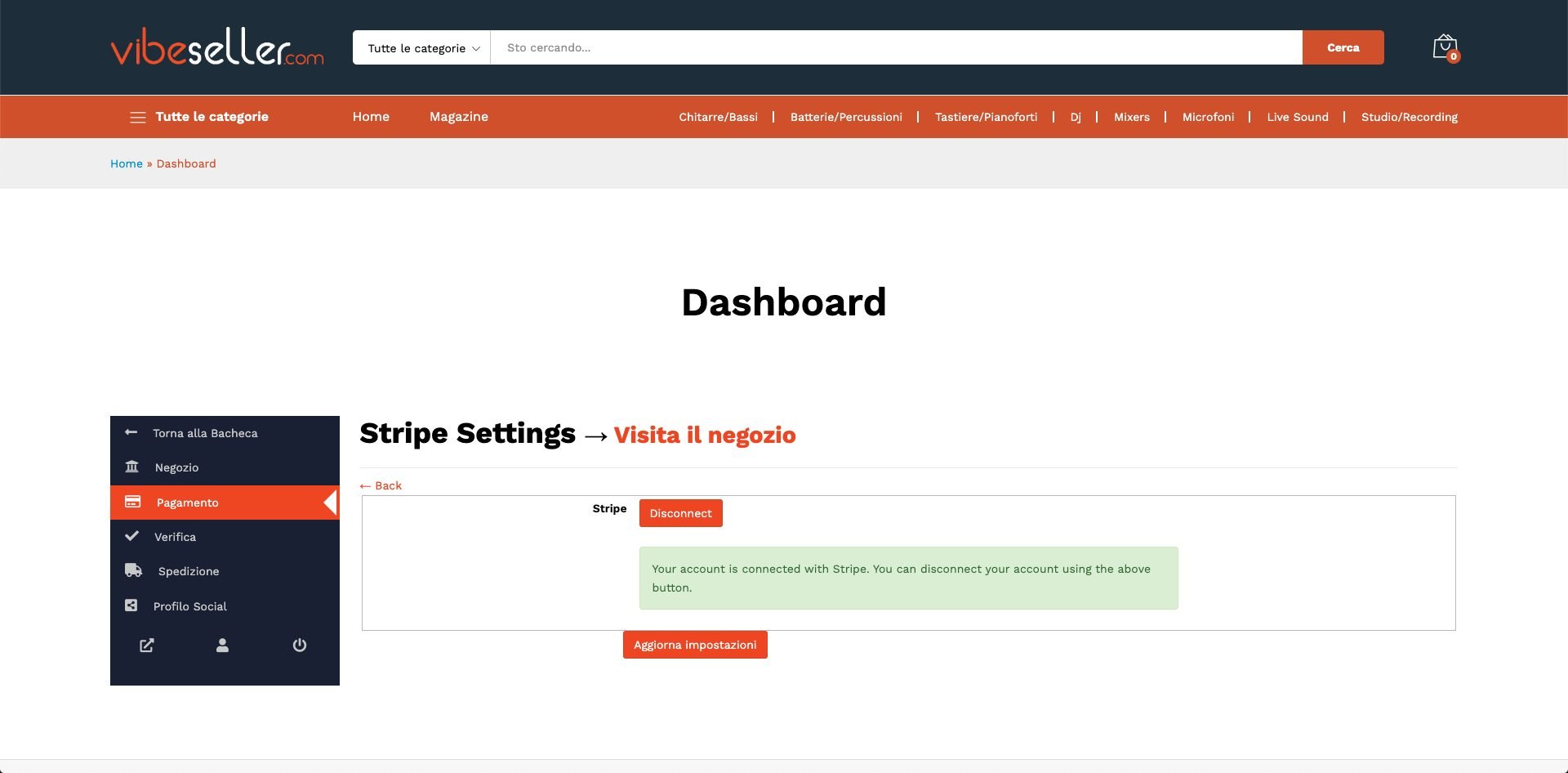Select the Mixers category

pyautogui.click(x=1132, y=117)
